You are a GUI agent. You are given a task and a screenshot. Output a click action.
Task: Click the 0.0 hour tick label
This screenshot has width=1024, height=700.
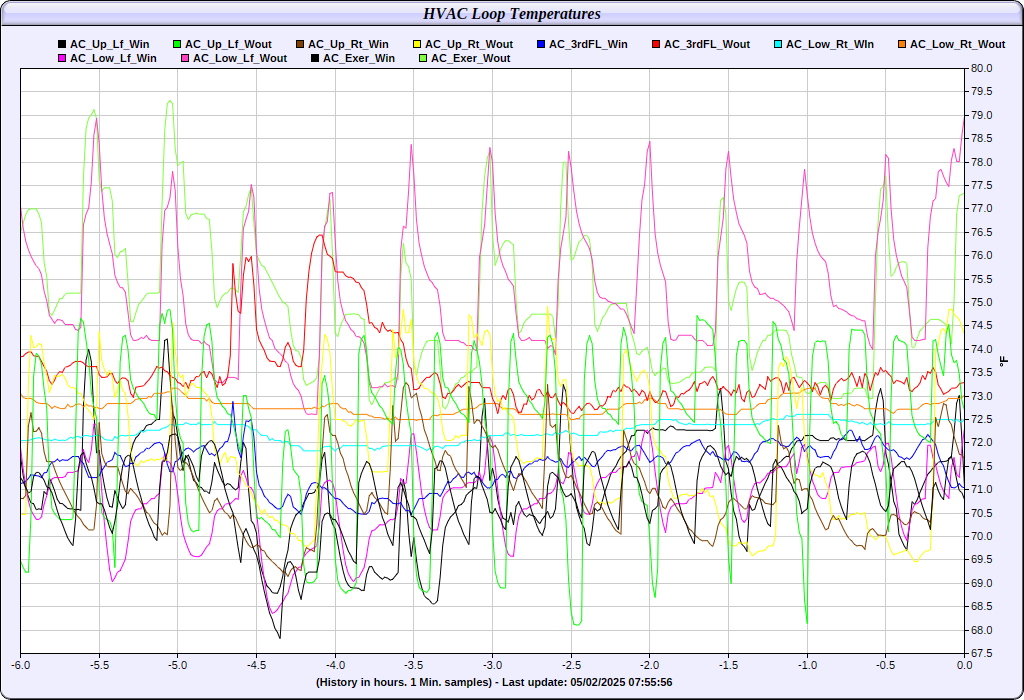(x=965, y=665)
